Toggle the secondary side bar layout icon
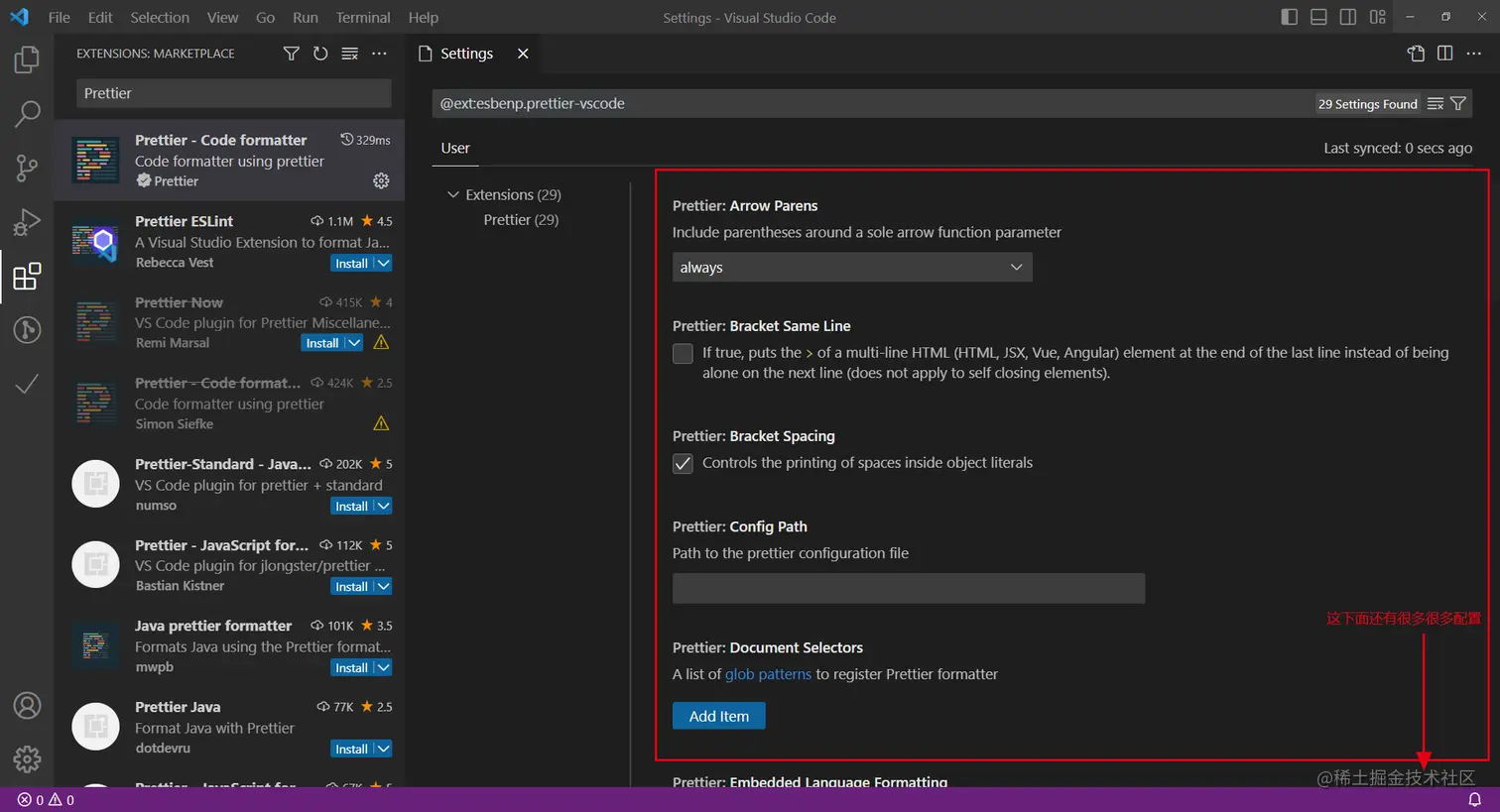Screen dimensions: 1500x812 tap(1348, 17)
